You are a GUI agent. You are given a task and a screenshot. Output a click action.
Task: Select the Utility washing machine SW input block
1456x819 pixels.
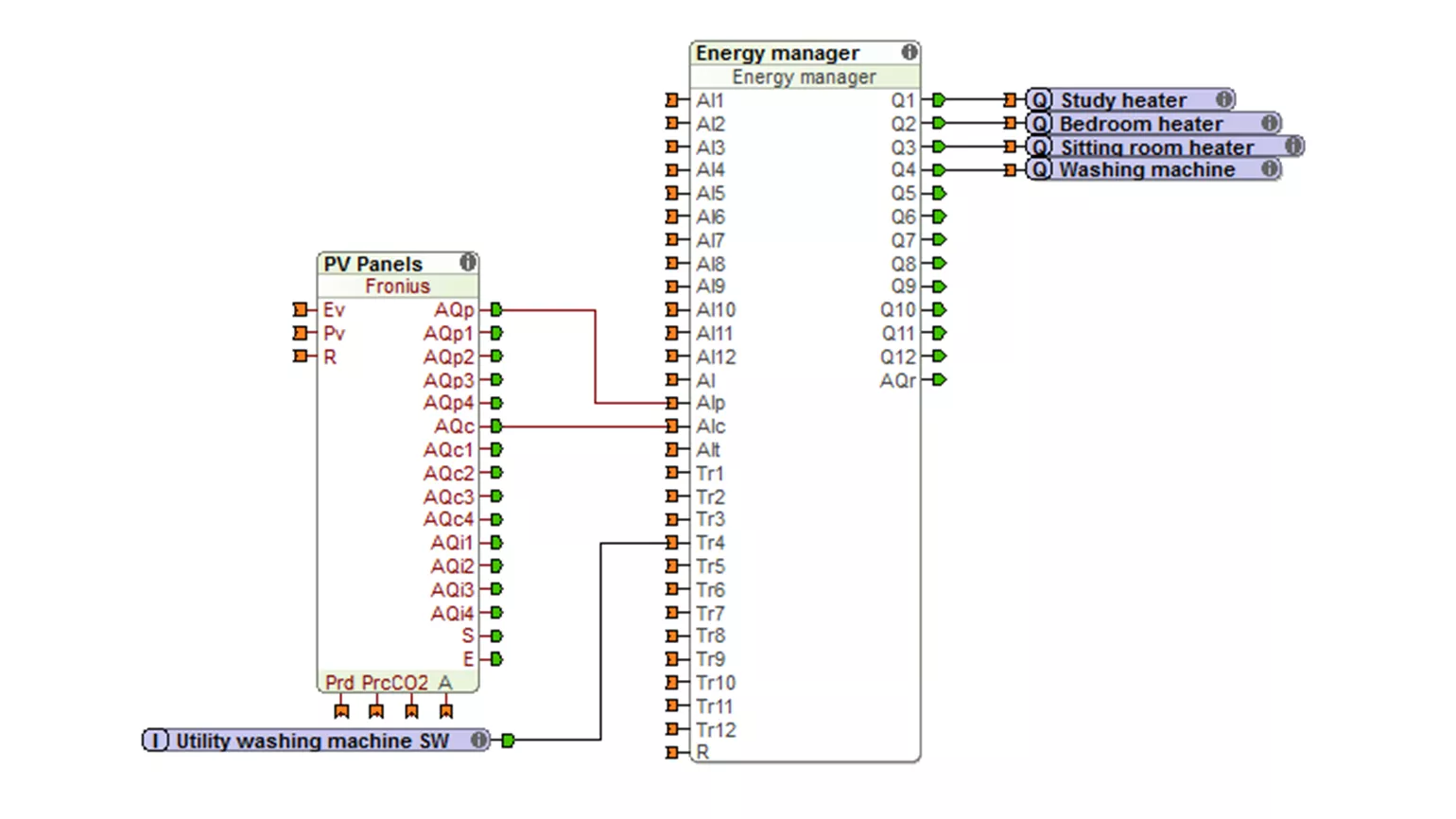317,741
